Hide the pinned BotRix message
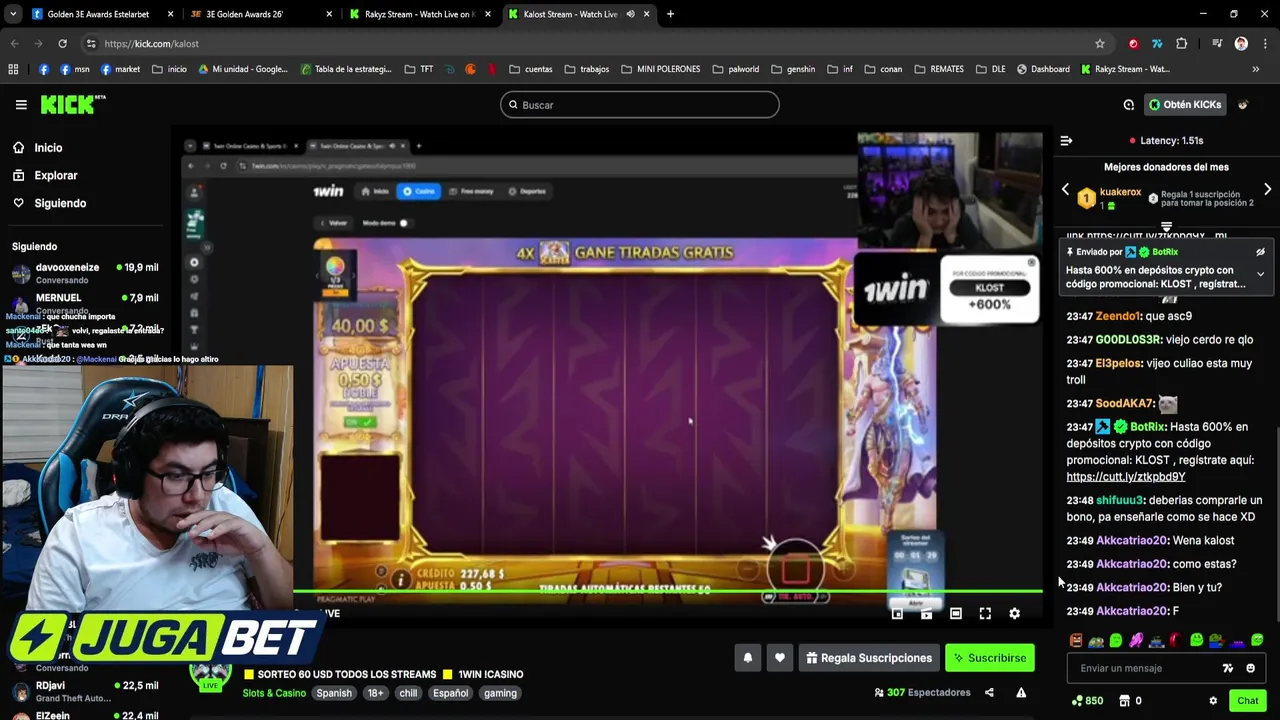The image size is (1280, 720). pyautogui.click(x=1260, y=252)
